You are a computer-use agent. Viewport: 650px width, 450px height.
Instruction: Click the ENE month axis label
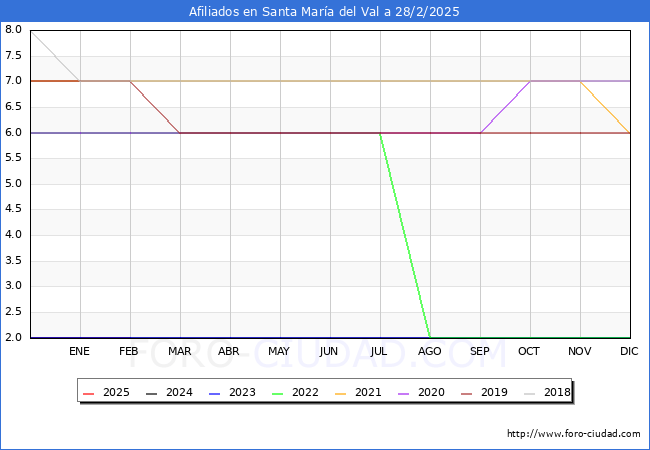79,351
